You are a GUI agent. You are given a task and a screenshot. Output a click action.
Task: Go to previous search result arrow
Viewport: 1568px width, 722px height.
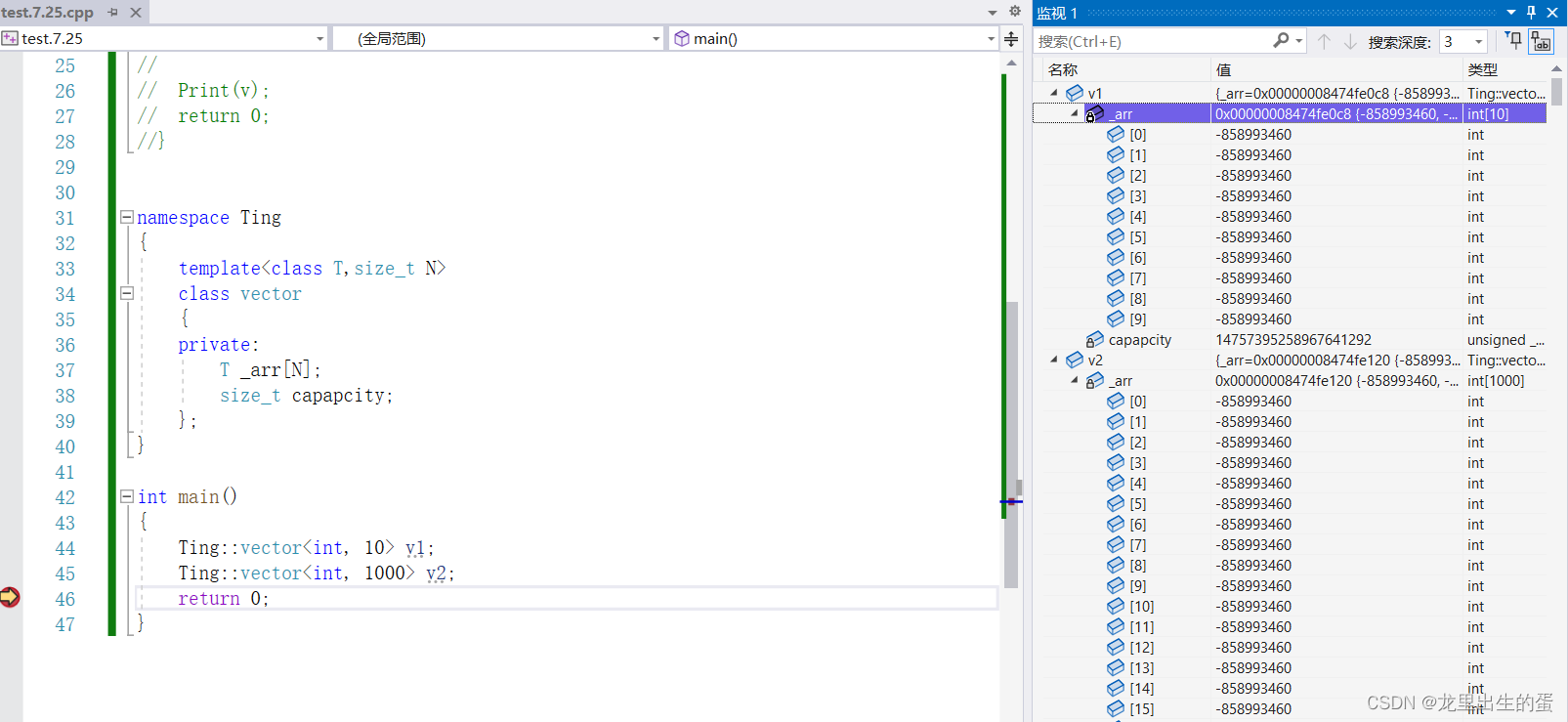coord(1324,41)
